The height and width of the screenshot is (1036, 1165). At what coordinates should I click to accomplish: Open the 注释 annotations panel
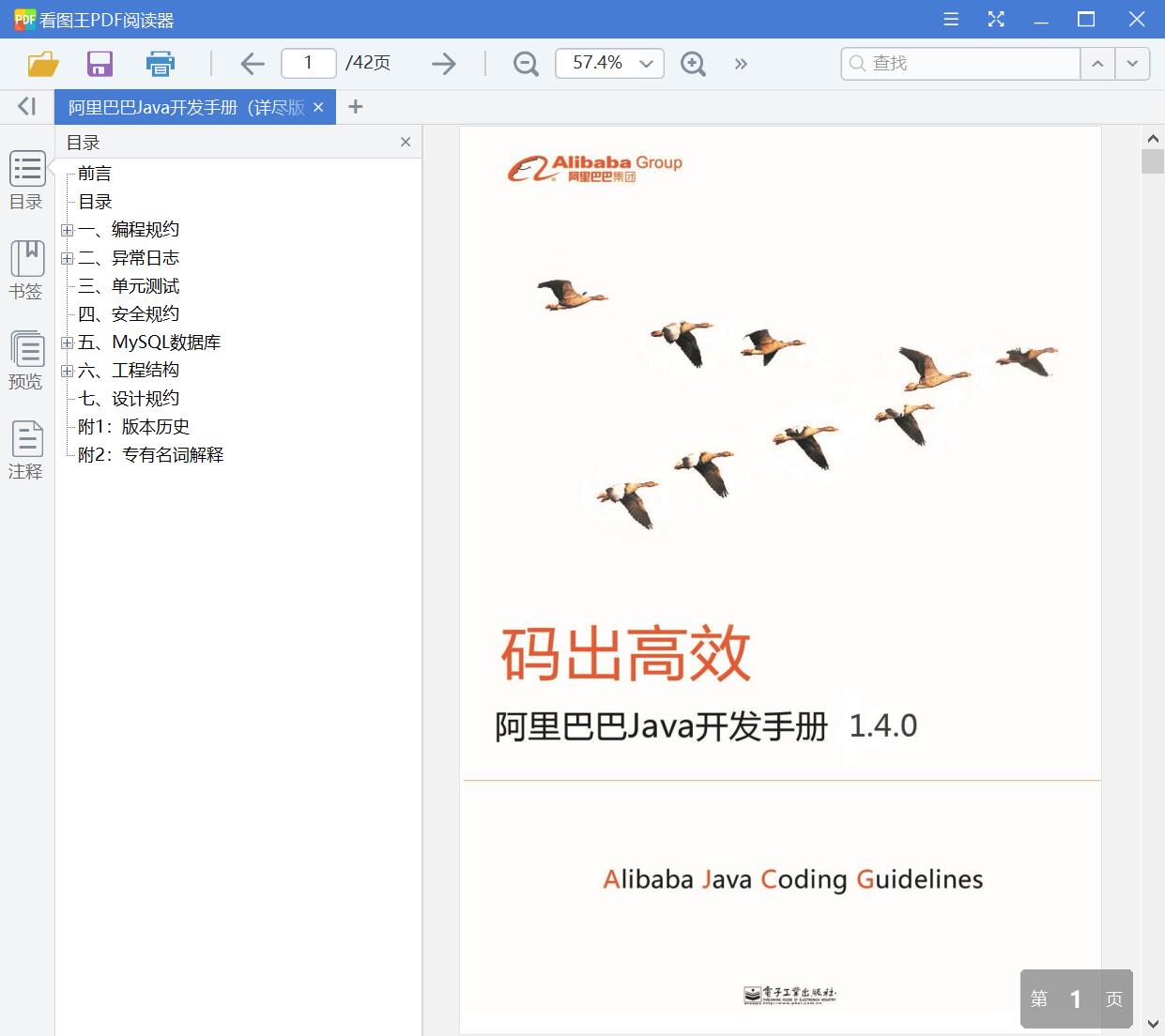27,451
